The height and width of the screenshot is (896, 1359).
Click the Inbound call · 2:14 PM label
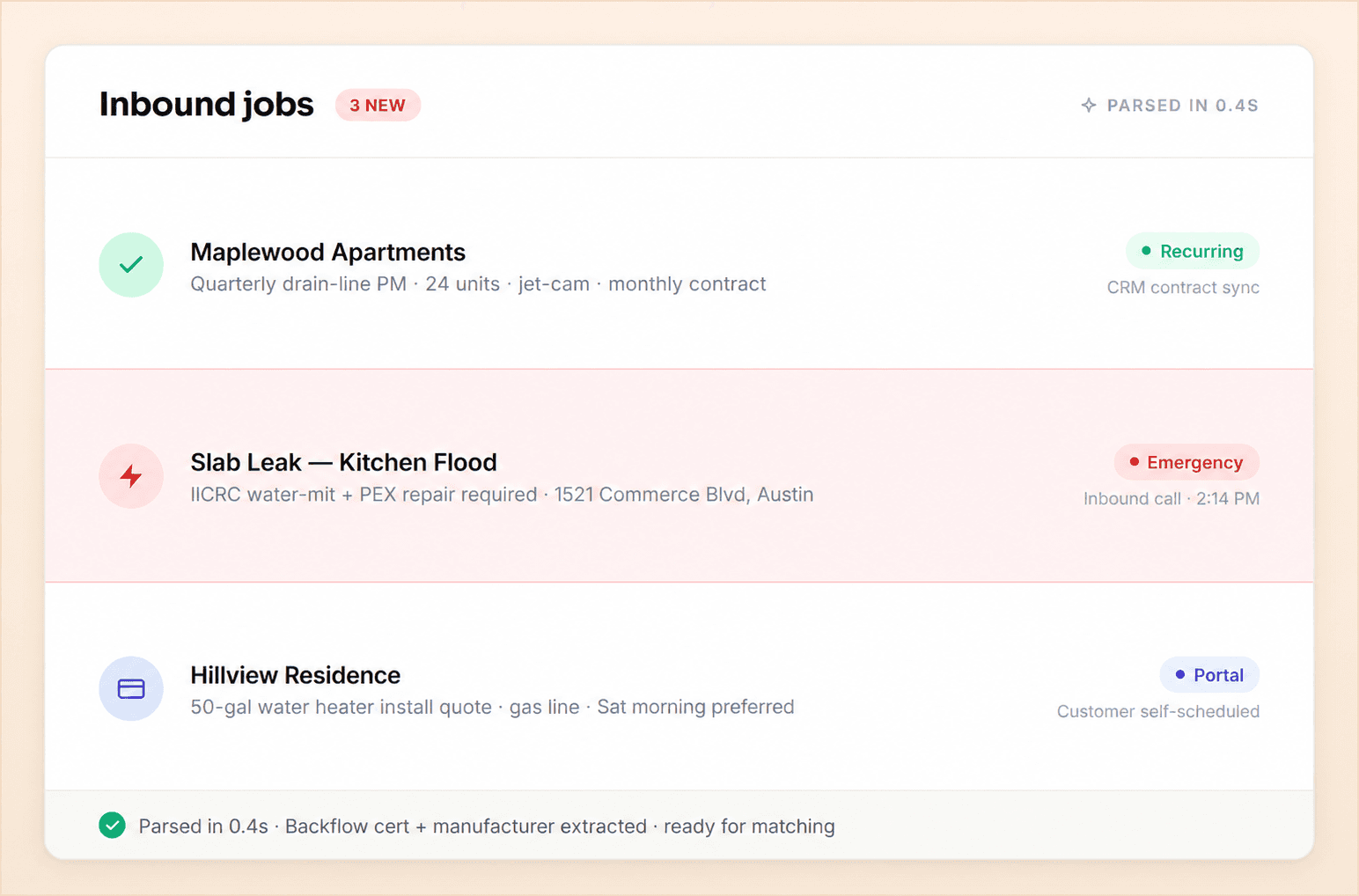pos(1172,499)
